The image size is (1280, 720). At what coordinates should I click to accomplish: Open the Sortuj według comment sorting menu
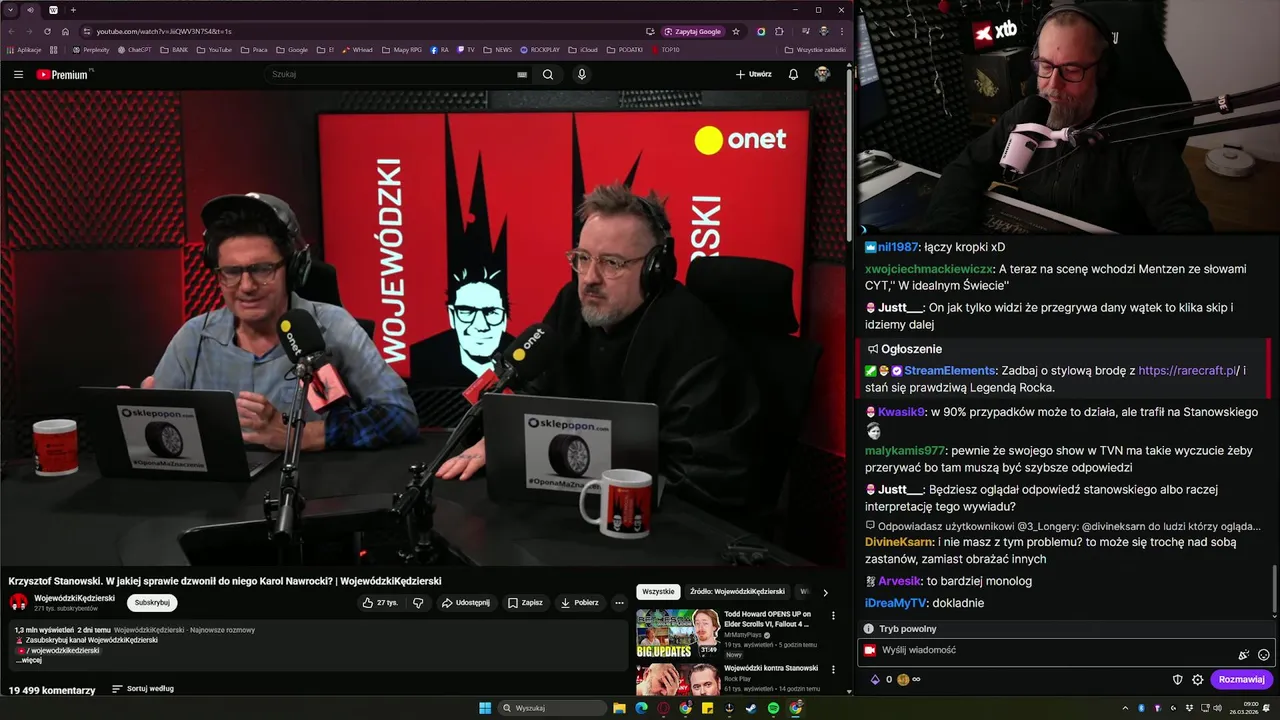(x=143, y=689)
